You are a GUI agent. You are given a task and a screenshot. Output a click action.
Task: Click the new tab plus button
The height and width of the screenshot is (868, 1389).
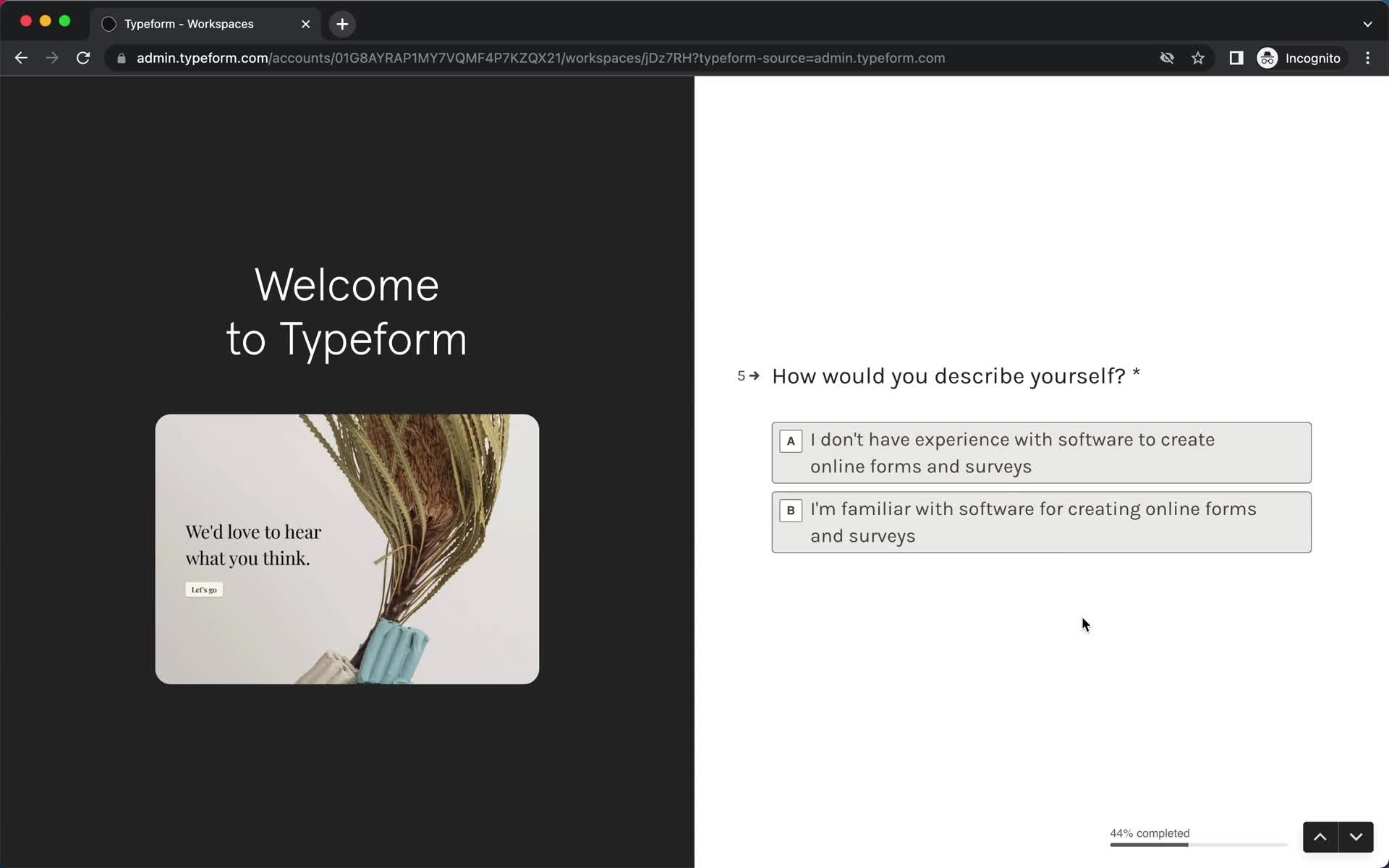(342, 23)
